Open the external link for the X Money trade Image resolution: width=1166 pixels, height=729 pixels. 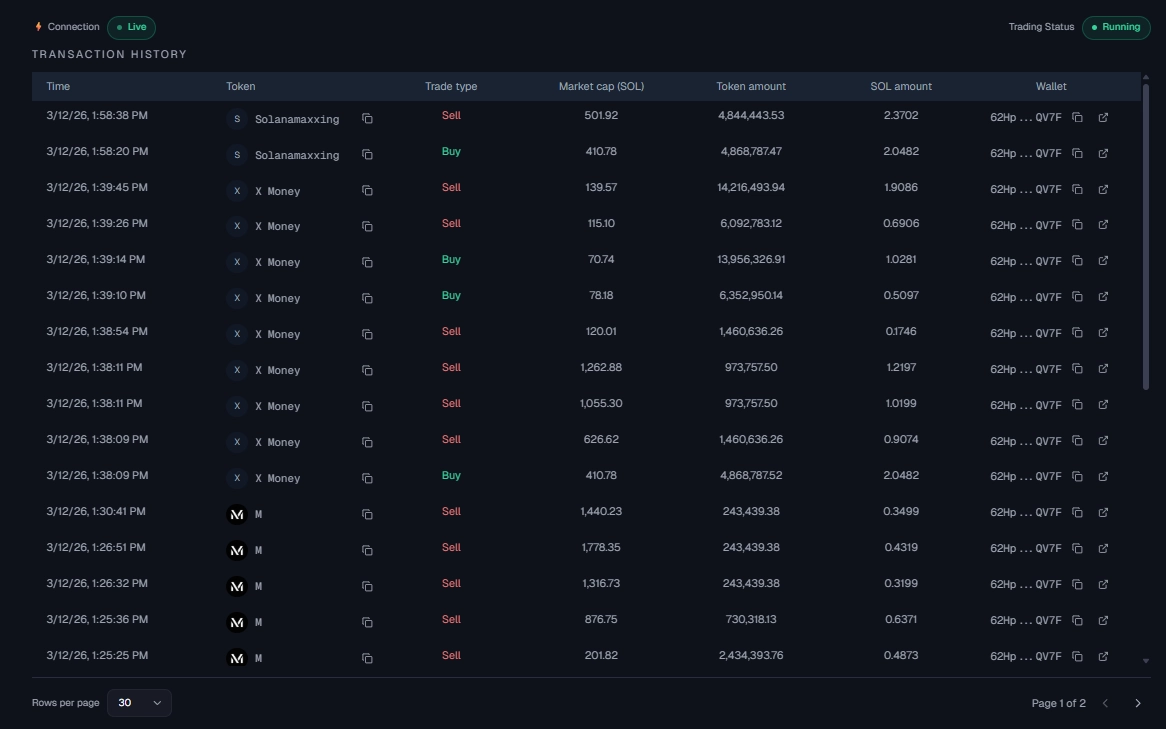[x=1103, y=189]
